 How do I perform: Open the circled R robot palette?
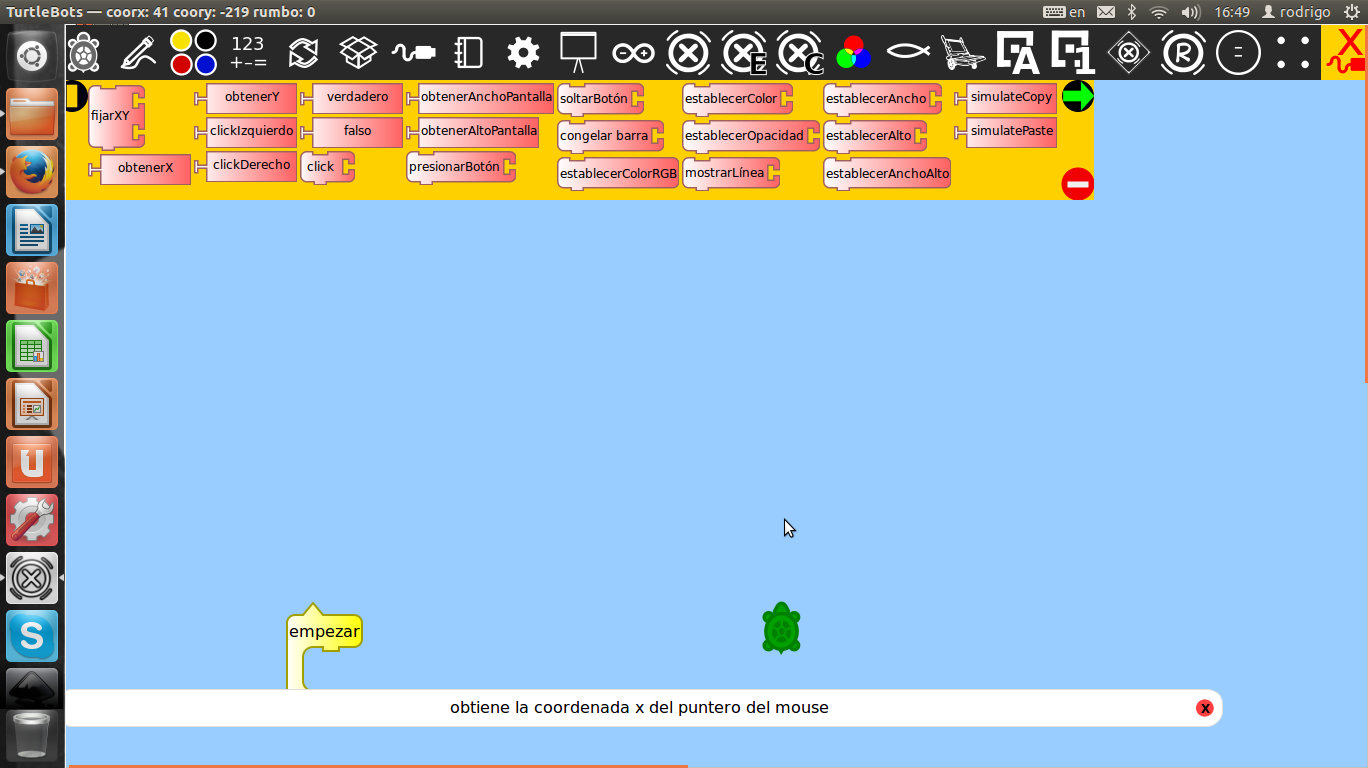1183,53
